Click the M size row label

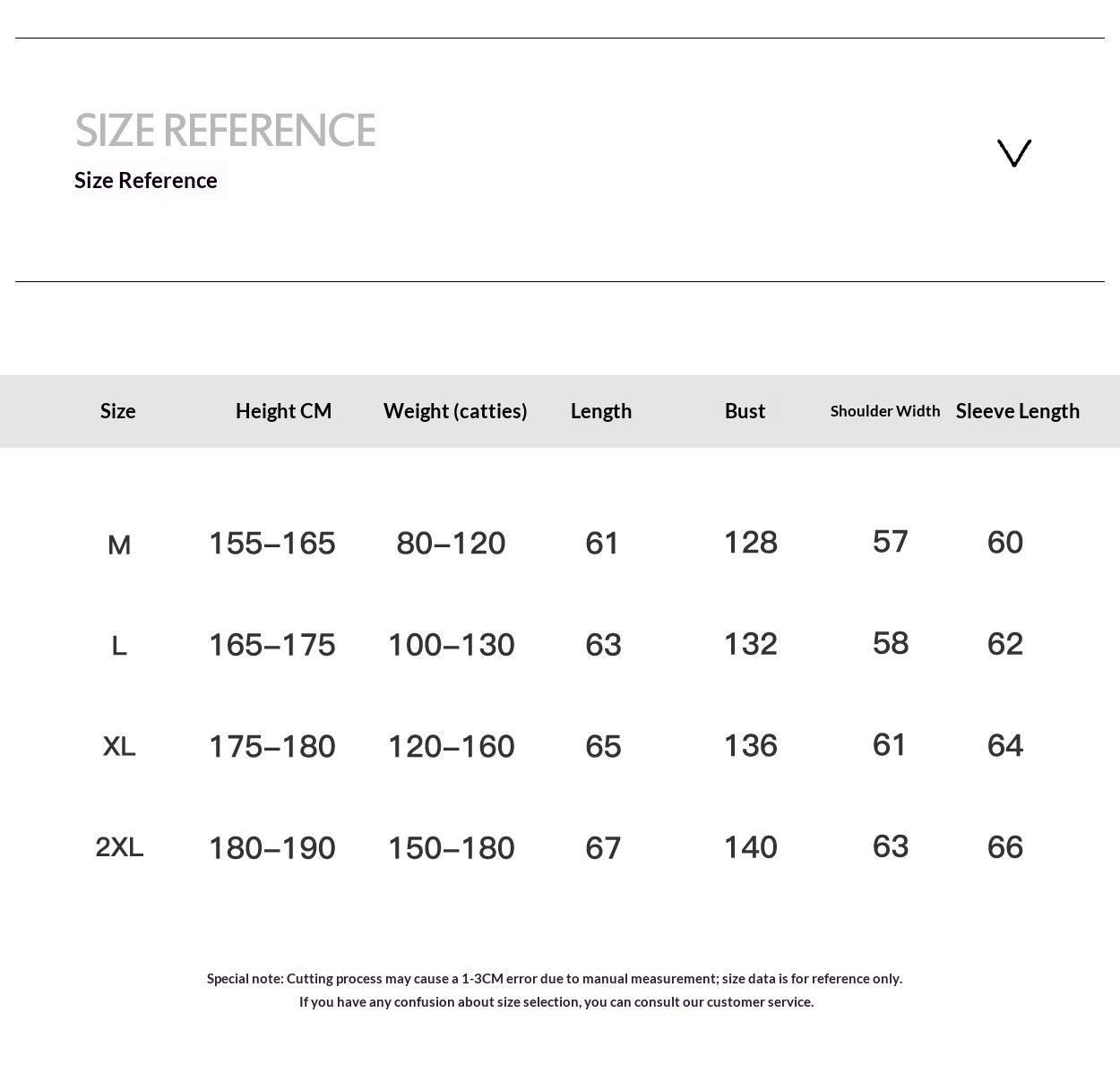tap(119, 545)
